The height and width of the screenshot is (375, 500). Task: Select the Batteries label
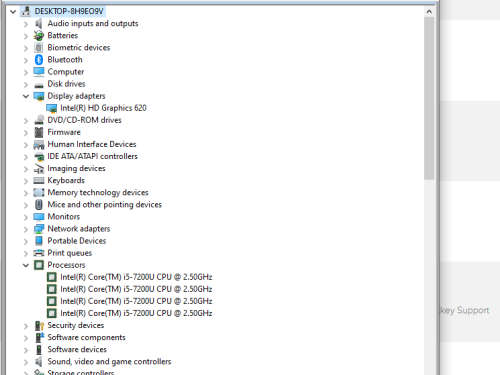tap(63, 35)
